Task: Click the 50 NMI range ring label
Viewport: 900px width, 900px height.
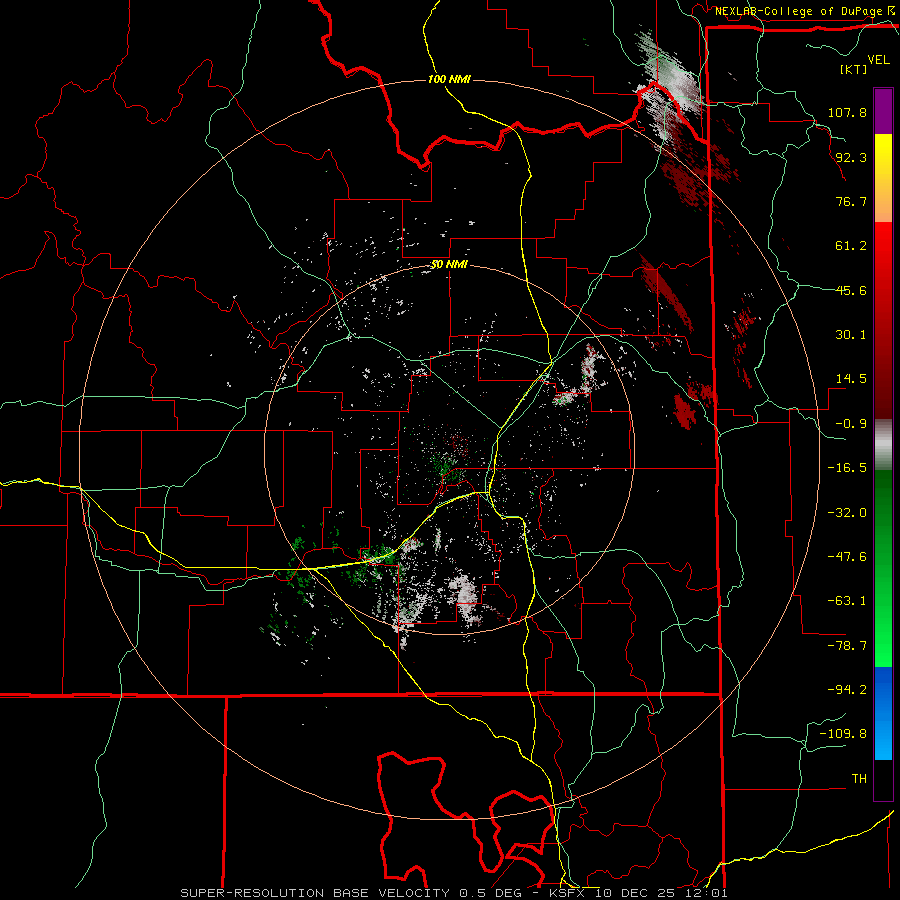Action: pyautogui.click(x=449, y=265)
